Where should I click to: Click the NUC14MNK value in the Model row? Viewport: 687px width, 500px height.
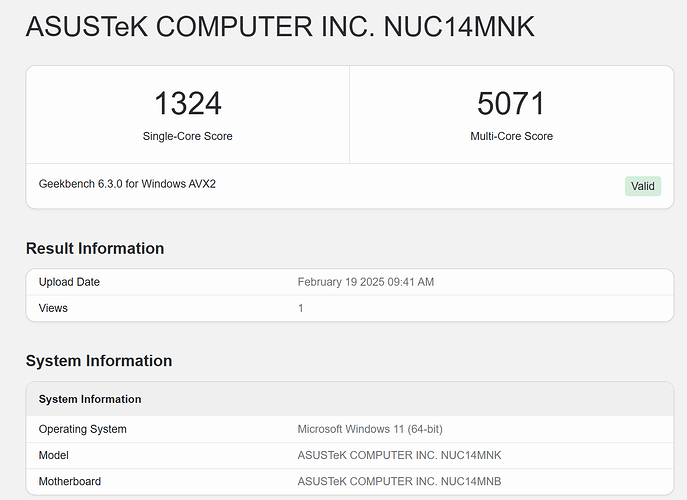point(399,455)
